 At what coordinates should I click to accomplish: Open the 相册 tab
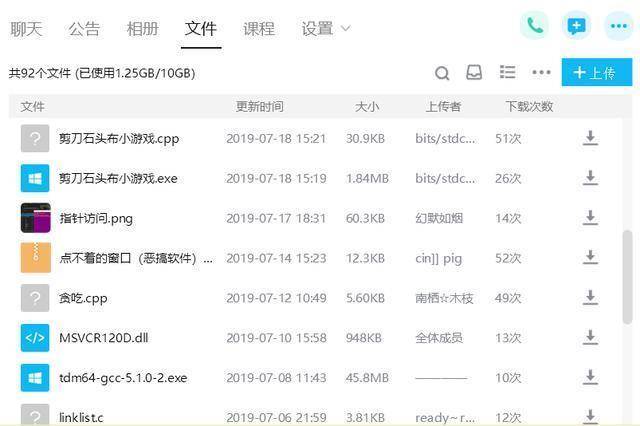(142, 29)
